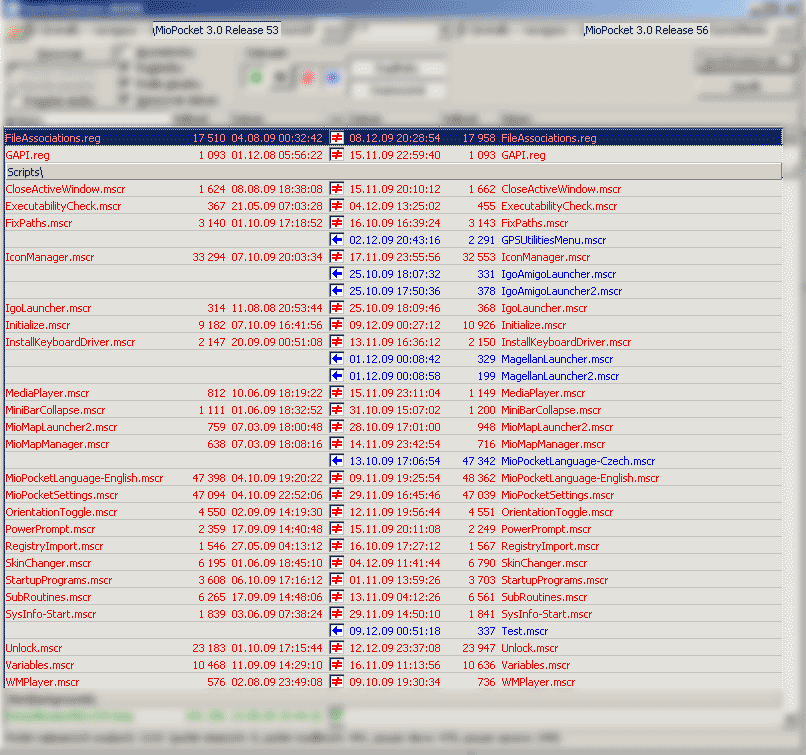This screenshot has height=755, width=806.
Task: Focus the MioPocket 3.0 Release 53 path field
Action: point(216,30)
